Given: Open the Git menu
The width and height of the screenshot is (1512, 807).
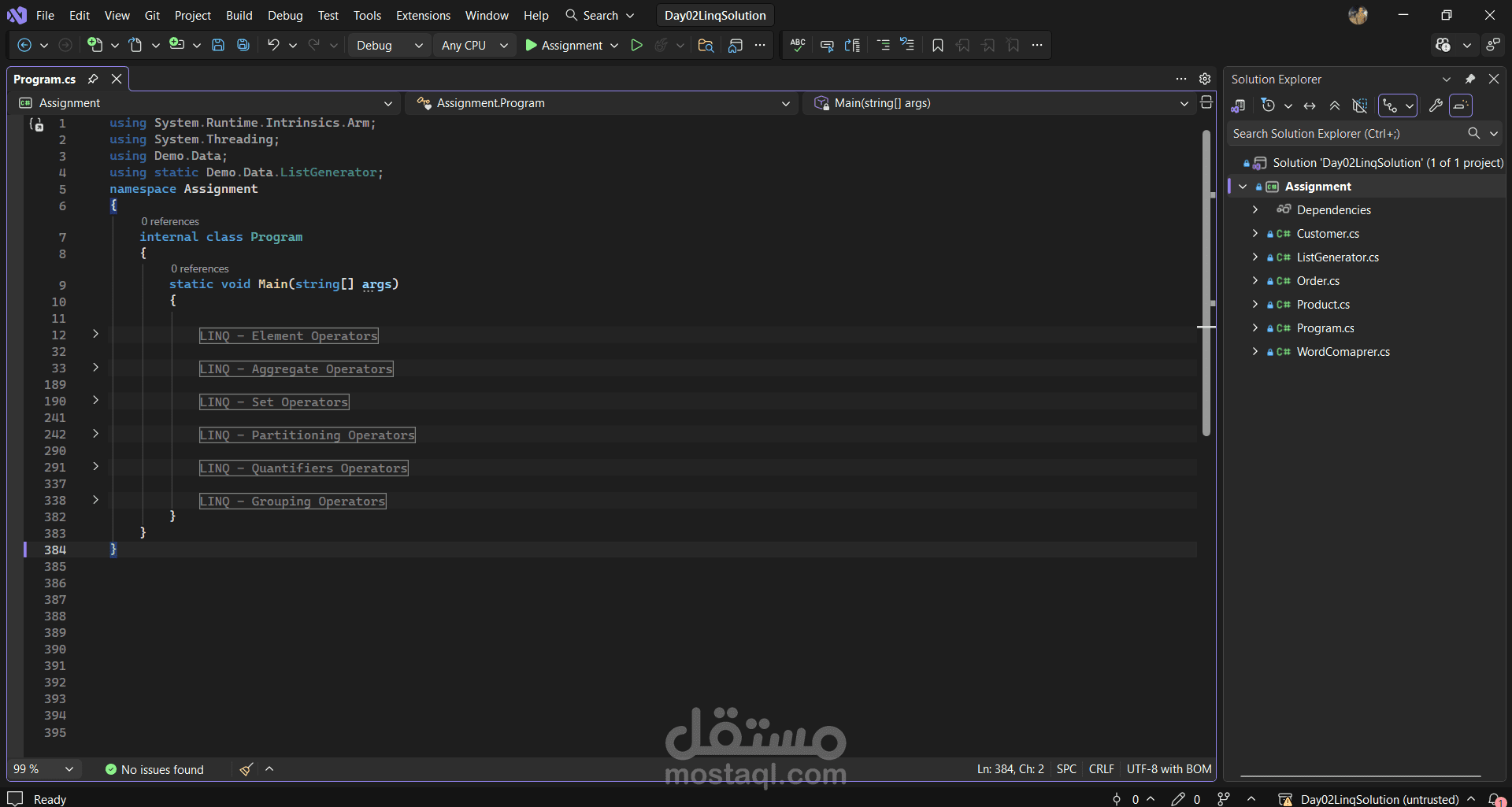Looking at the screenshot, I should pos(152,16).
